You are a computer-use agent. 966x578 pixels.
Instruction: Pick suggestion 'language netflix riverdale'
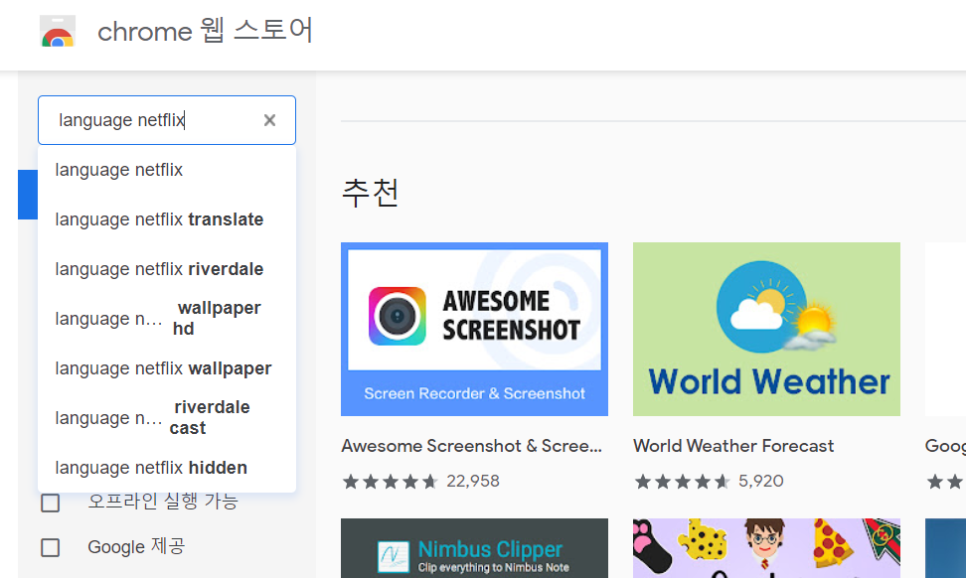pyautogui.click(x=166, y=269)
